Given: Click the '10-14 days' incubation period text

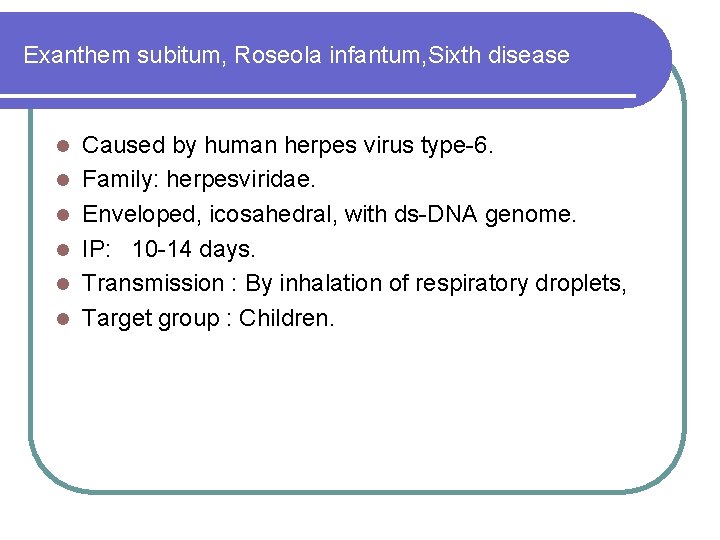Looking at the screenshot, I should (x=193, y=250).
